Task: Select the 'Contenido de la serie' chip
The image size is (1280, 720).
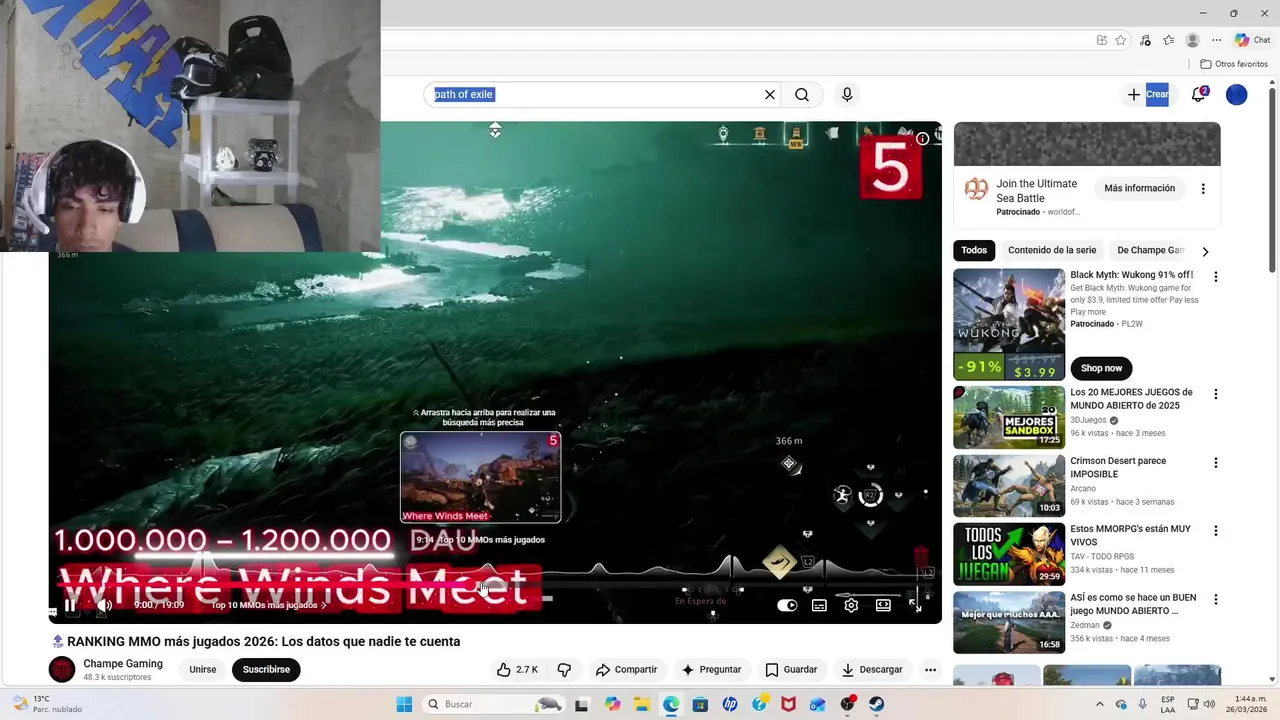Action: [1052, 251]
